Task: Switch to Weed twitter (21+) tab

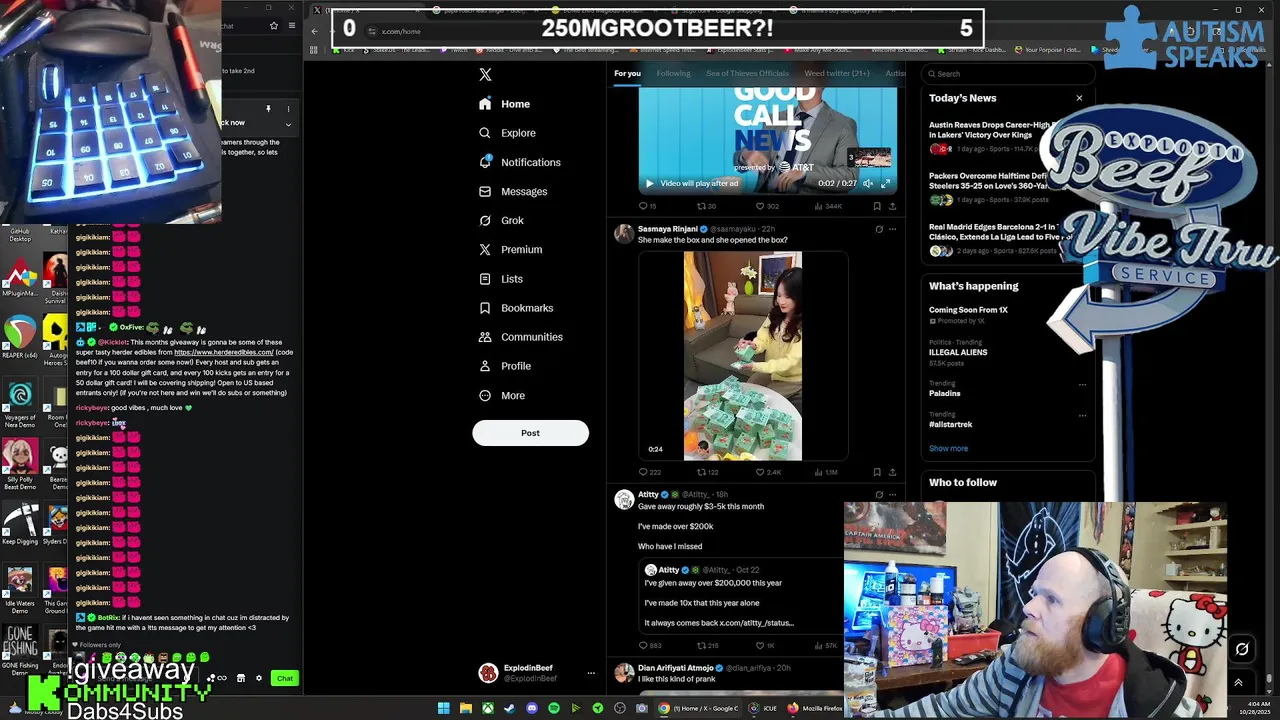Action: 837,73
